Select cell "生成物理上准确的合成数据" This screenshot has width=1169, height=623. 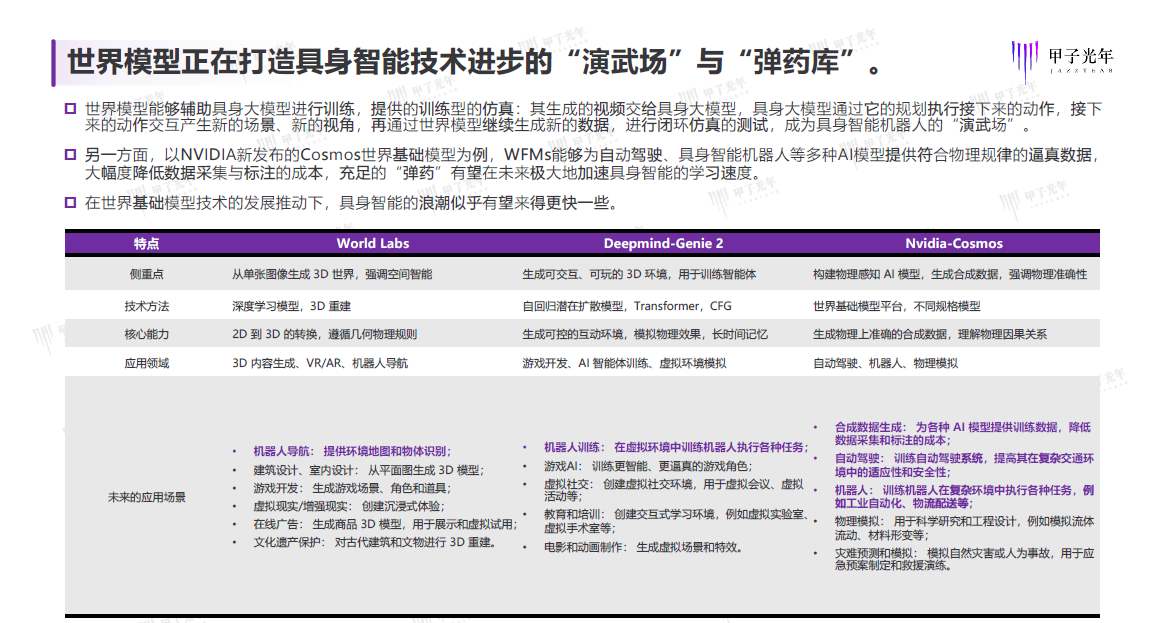pyautogui.click(x=930, y=335)
